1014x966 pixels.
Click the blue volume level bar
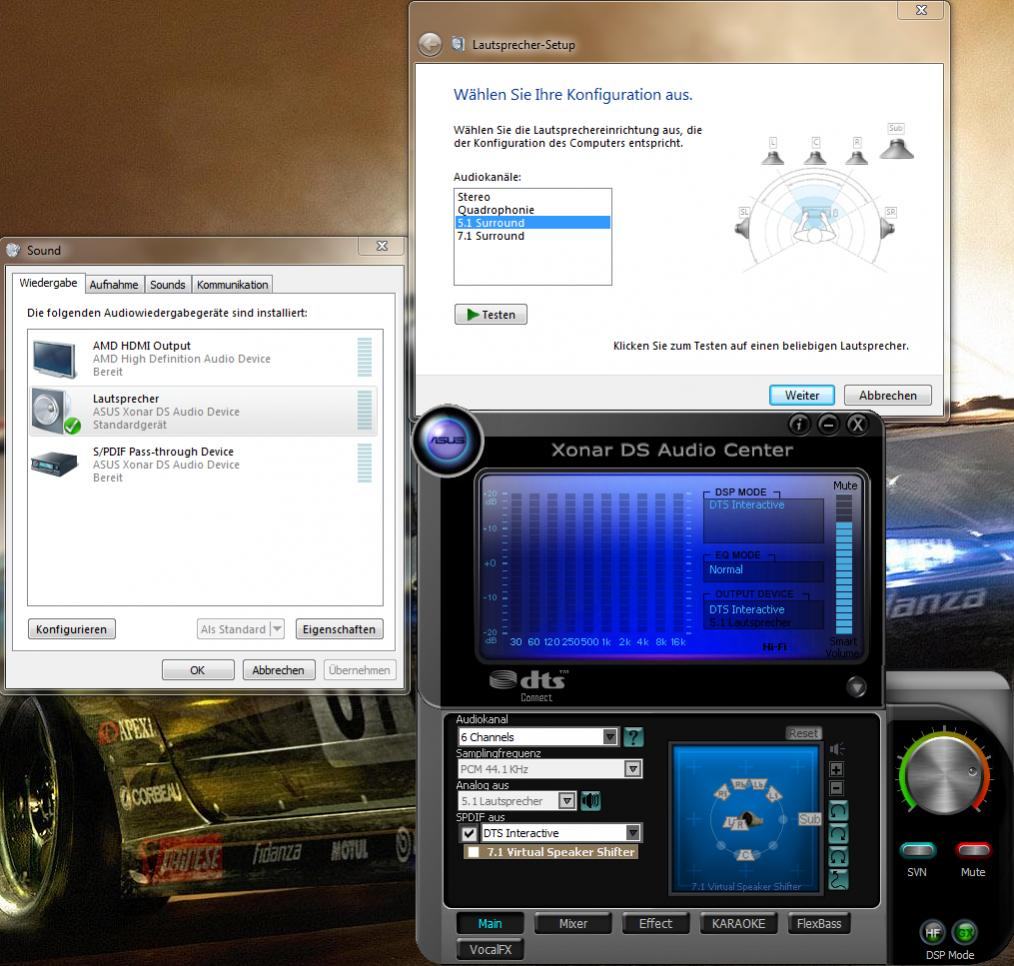coord(844,575)
